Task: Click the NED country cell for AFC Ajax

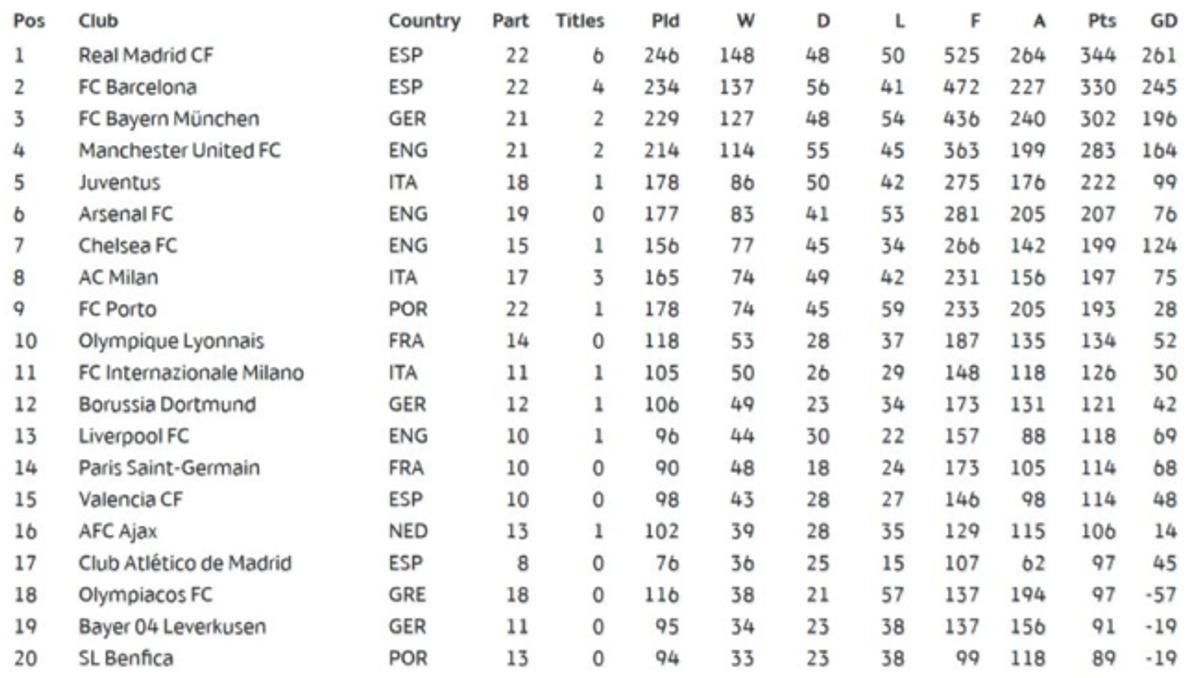Action: click(407, 532)
